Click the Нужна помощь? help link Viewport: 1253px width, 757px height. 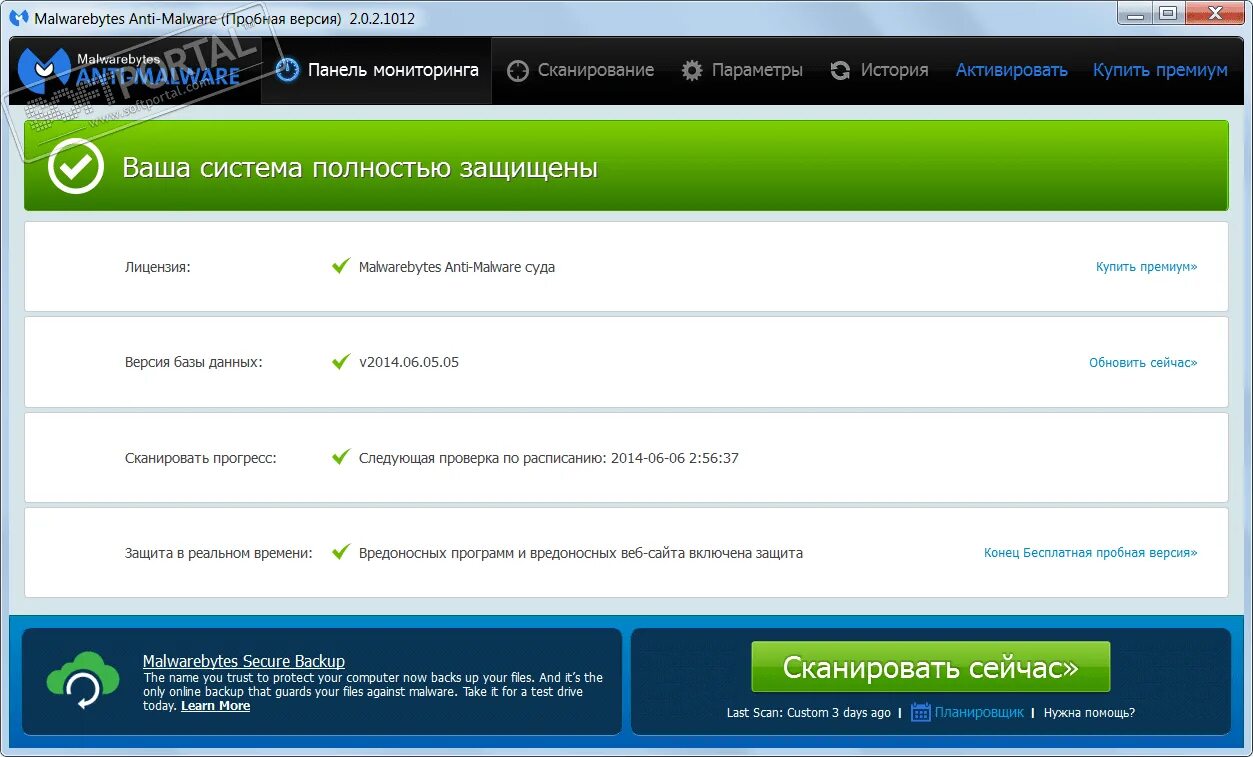[x=1089, y=713]
